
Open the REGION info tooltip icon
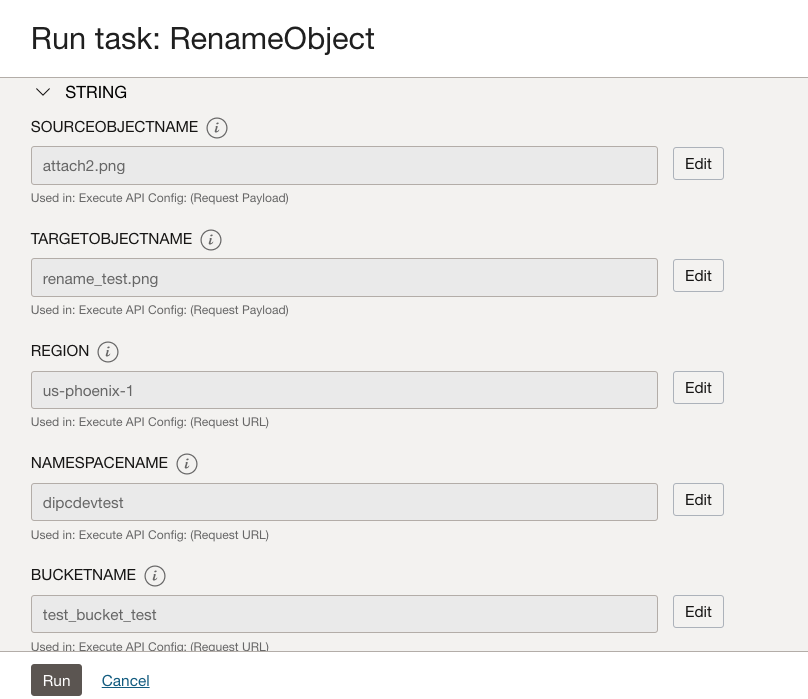pyautogui.click(x=108, y=352)
